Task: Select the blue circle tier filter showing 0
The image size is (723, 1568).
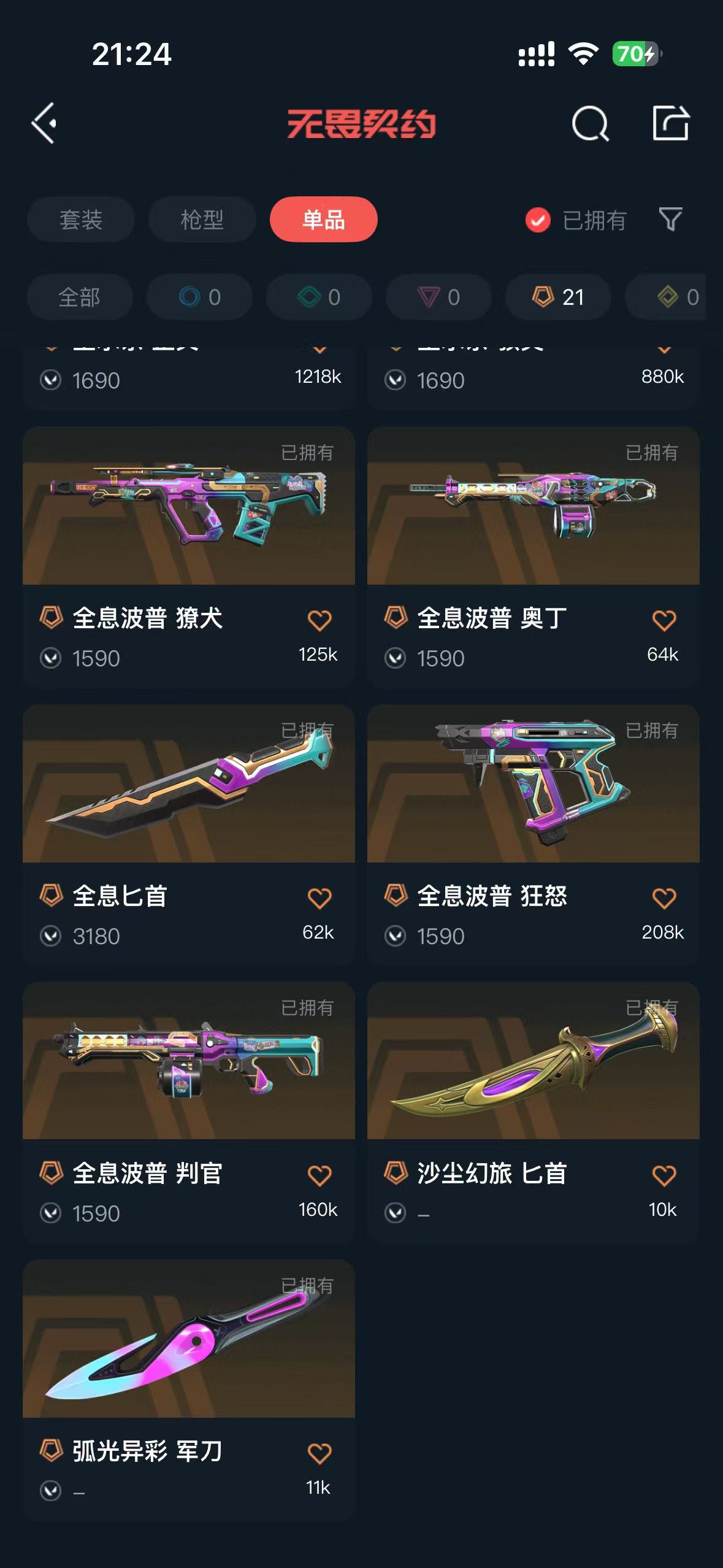Action: click(199, 297)
